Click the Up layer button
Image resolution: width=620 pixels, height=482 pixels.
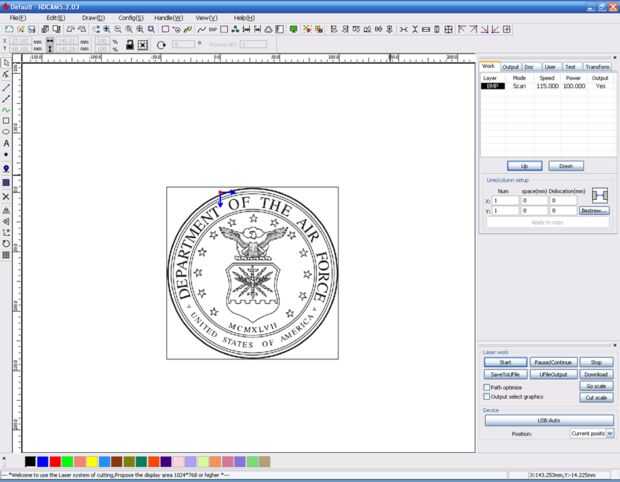[525, 166]
